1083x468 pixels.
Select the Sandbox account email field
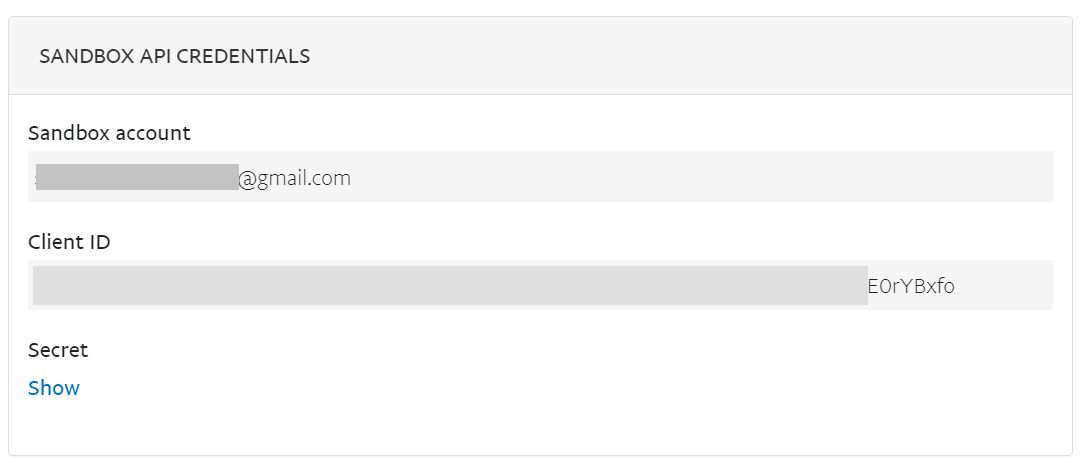[x=540, y=177]
